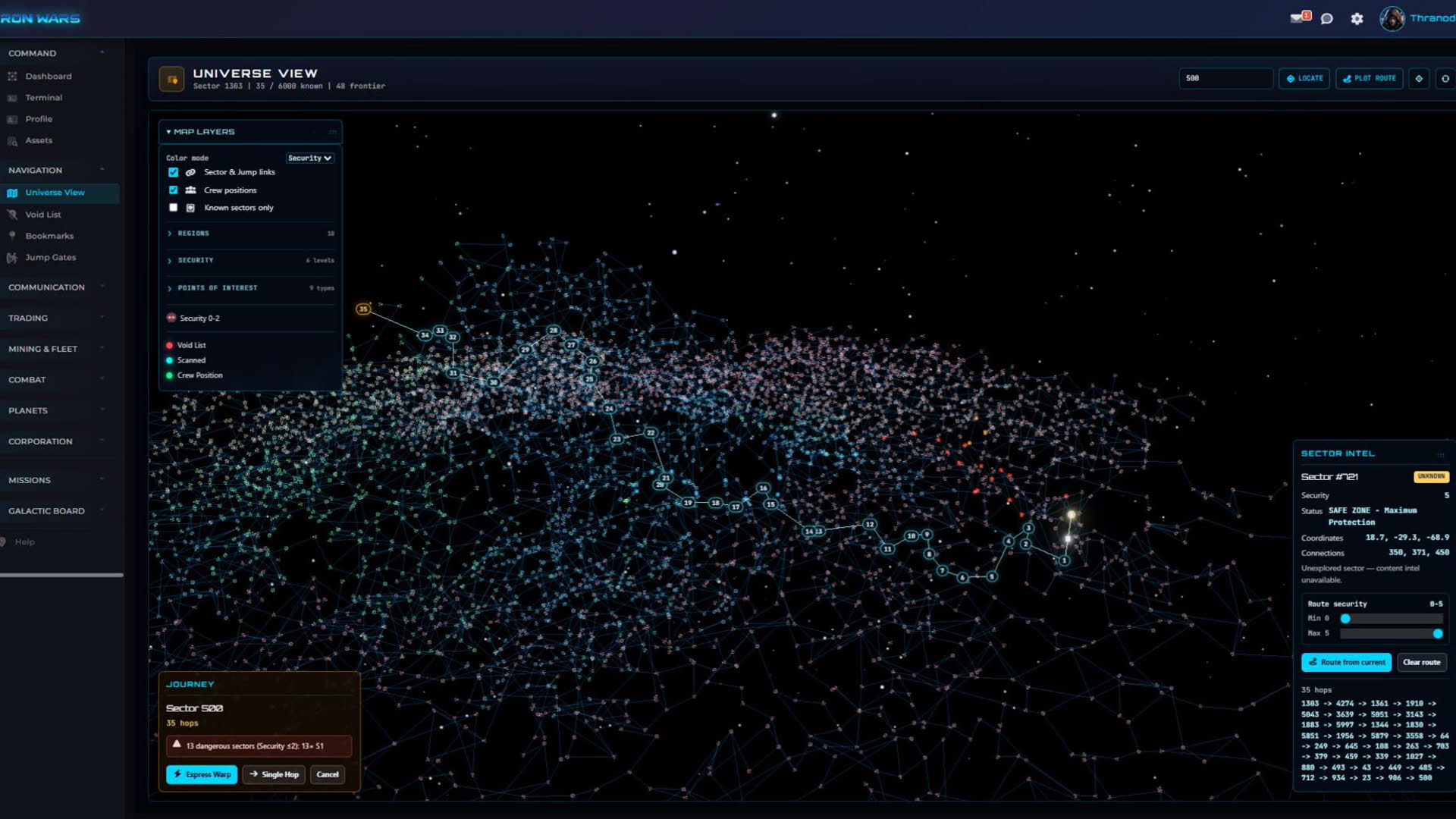The height and width of the screenshot is (819, 1456).
Task: Toggle Scanned legend marker
Action: pyautogui.click(x=169, y=361)
